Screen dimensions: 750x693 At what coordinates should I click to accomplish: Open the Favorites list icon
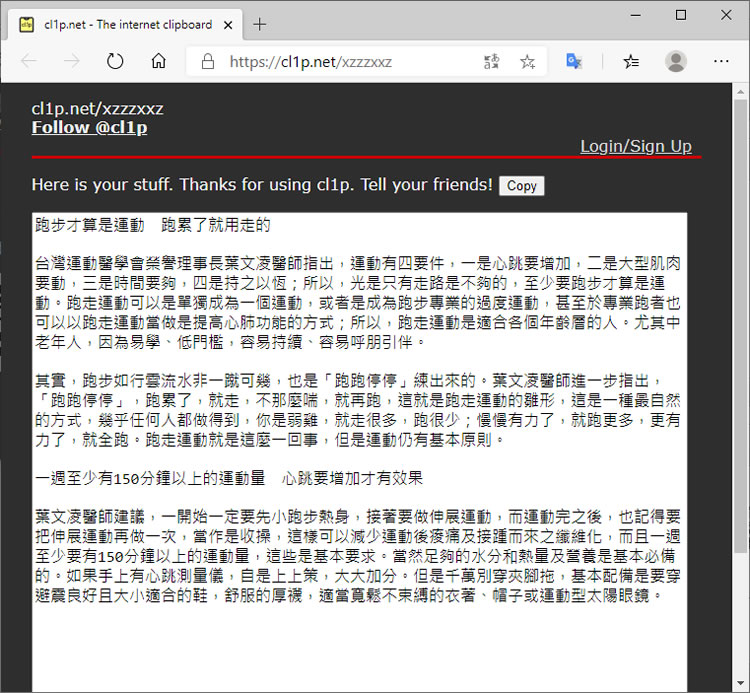point(631,61)
